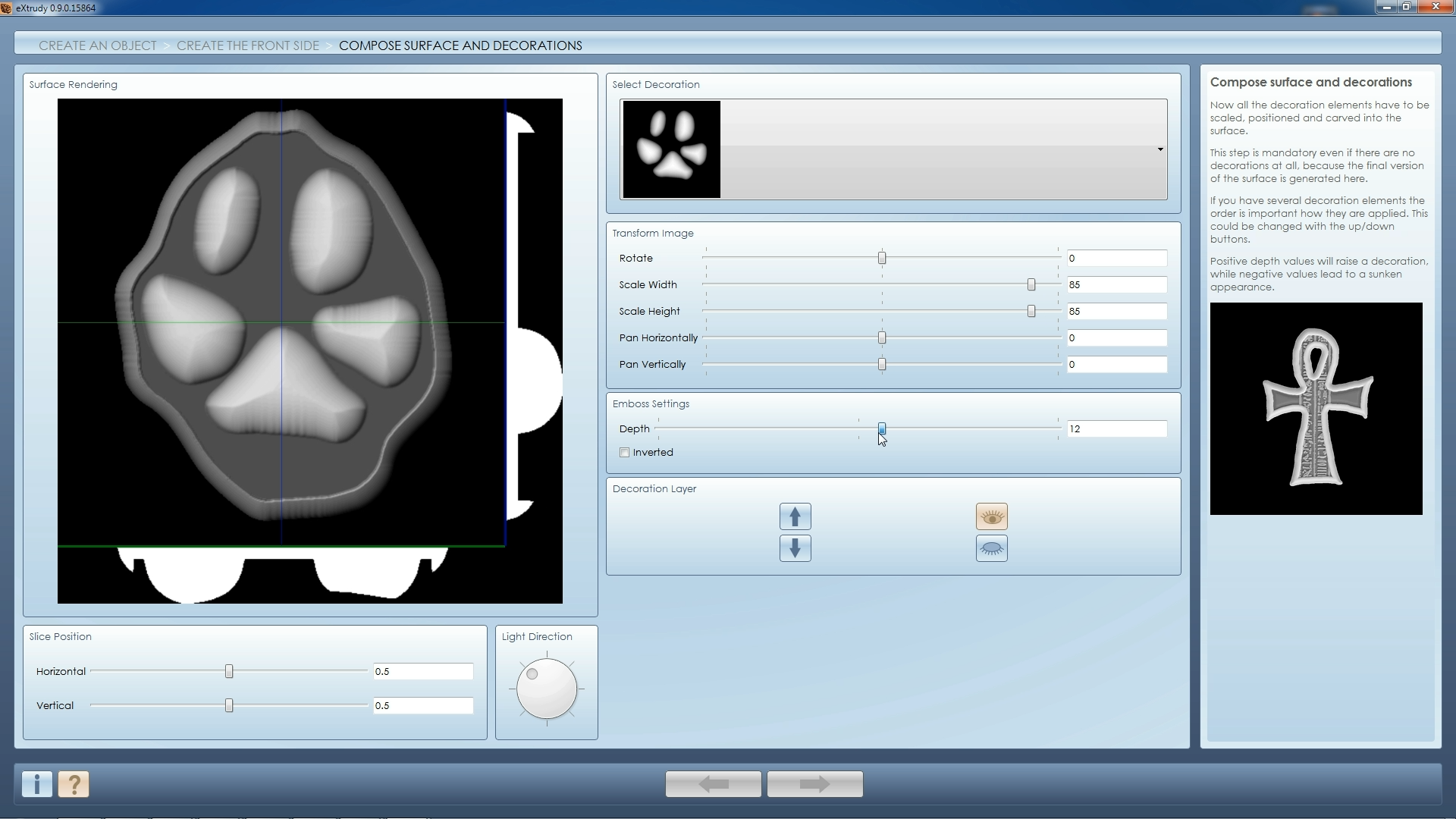Adjust the Light Direction dial
This screenshot has height=819, width=1456.
click(546, 689)
